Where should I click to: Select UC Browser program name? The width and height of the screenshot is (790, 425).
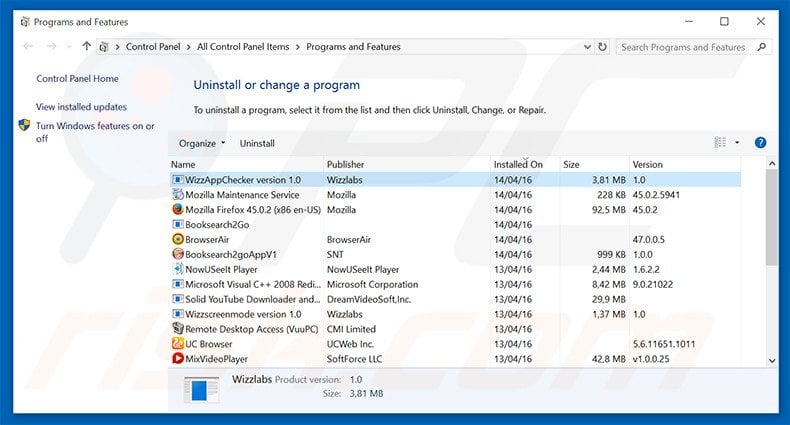[209, 344]
